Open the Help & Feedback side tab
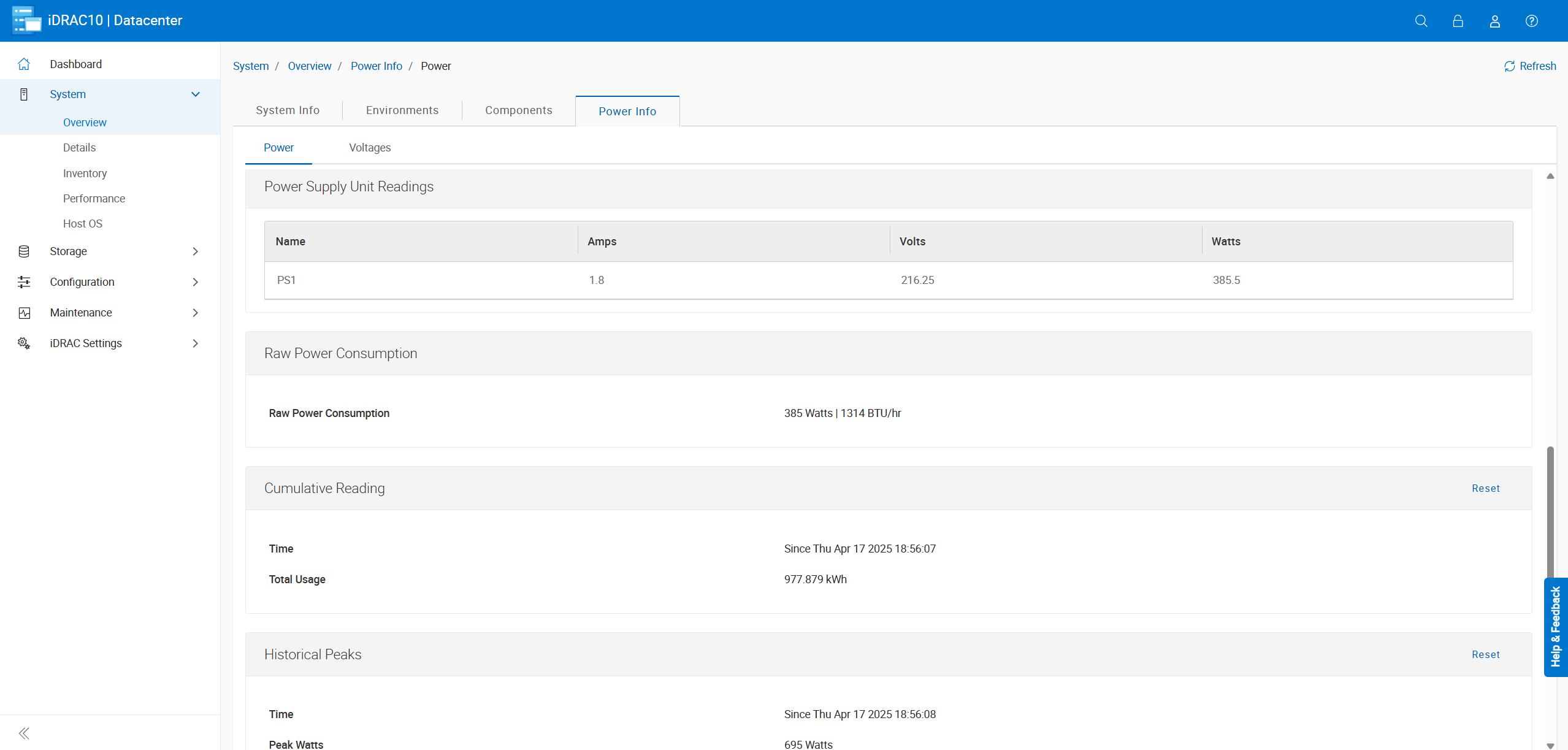1568x750 pixels. pos(1556,627)
